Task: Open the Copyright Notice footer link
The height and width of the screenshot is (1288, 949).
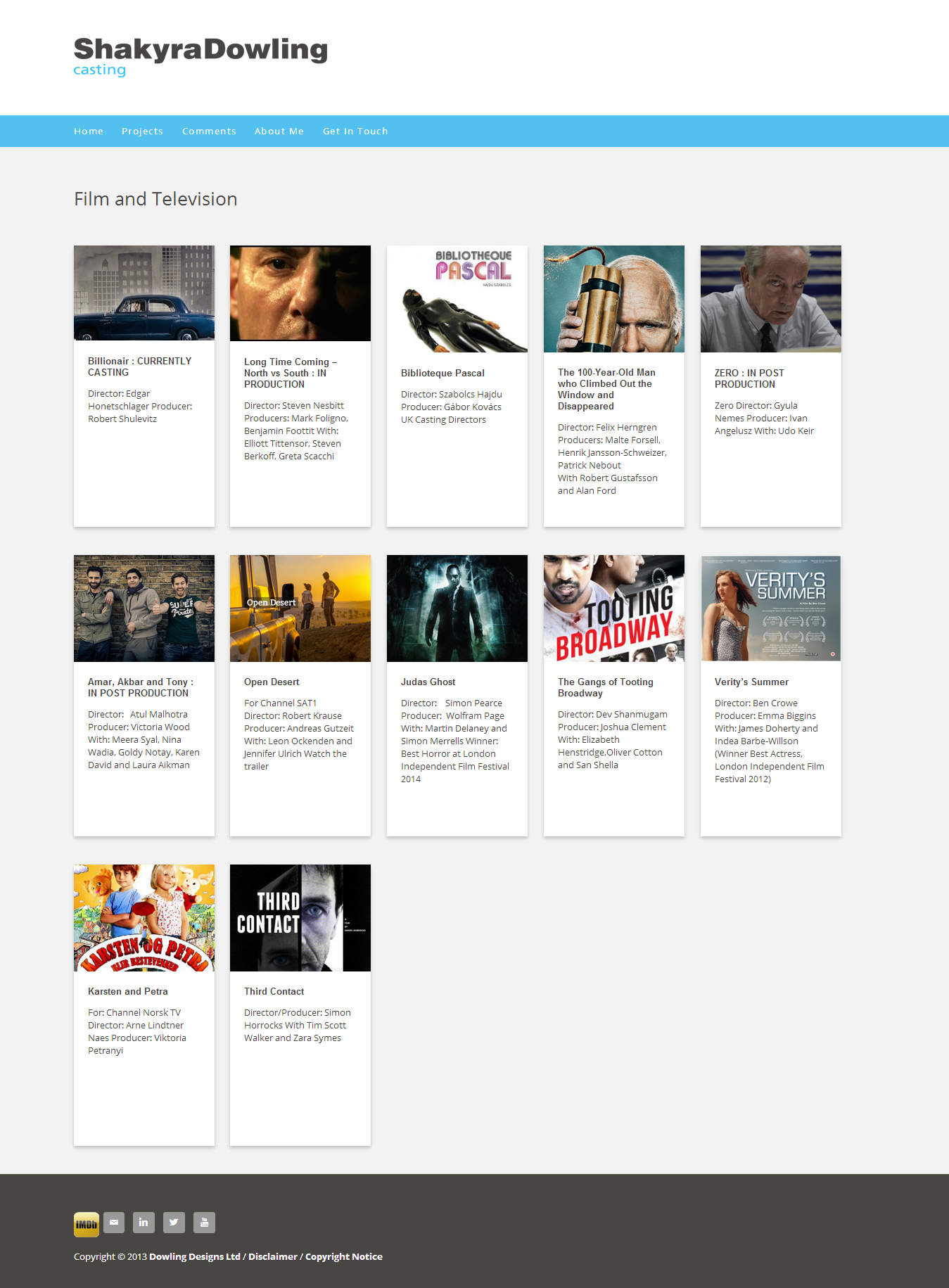Action: [x=344, y=1256]
